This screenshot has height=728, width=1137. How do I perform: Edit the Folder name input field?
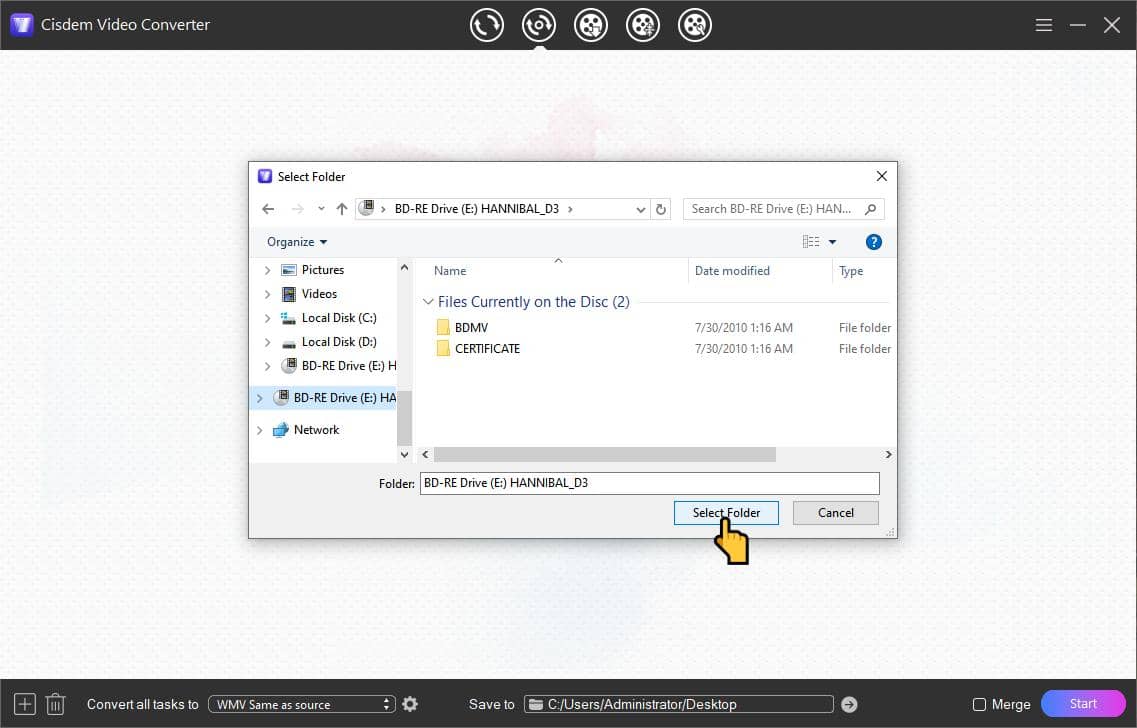[x=648, y=483]
